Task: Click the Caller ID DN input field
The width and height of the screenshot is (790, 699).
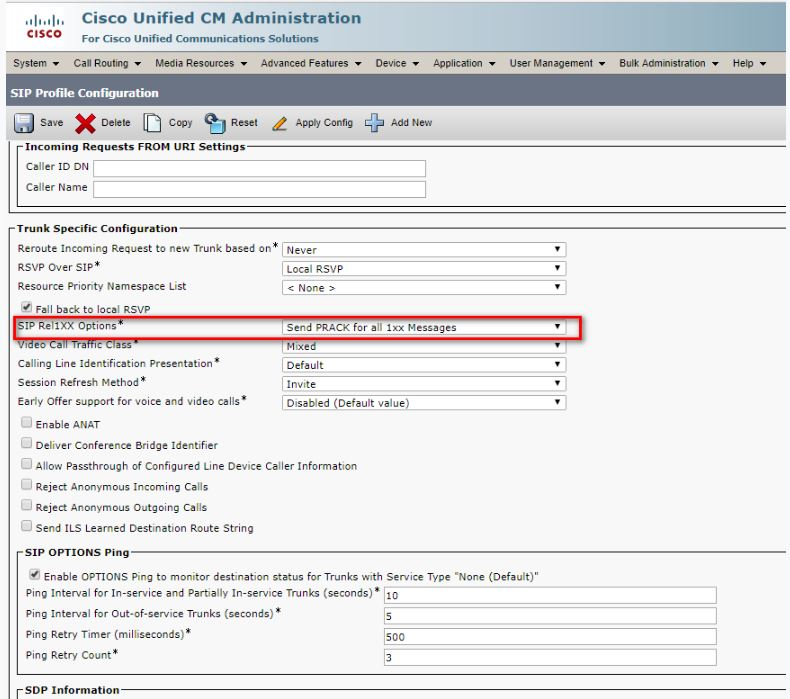Action: point(259,168)
